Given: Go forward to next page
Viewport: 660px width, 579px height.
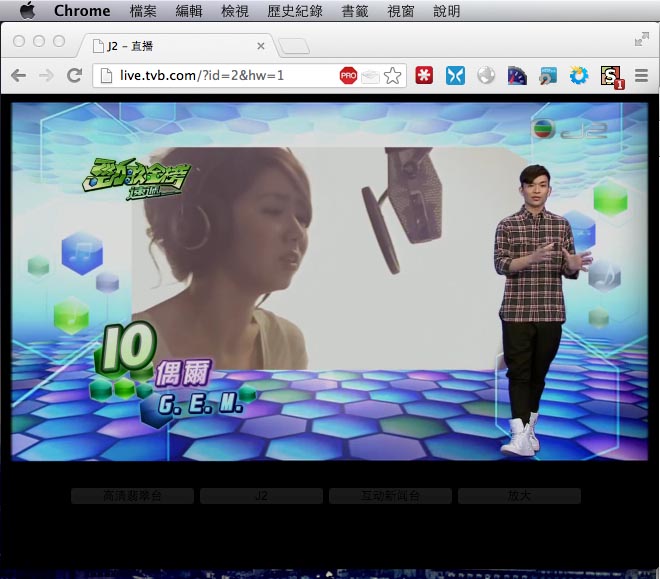Looking at the screenshot, I should [x=46, y=76].
